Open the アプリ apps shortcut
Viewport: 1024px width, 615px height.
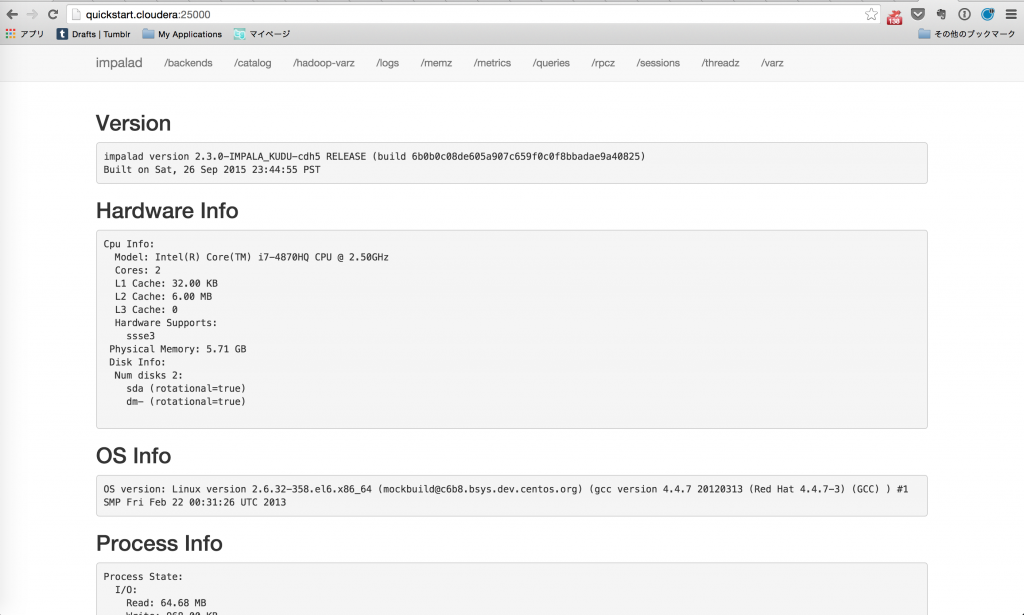pyautogui.click(x=25, y=34)
